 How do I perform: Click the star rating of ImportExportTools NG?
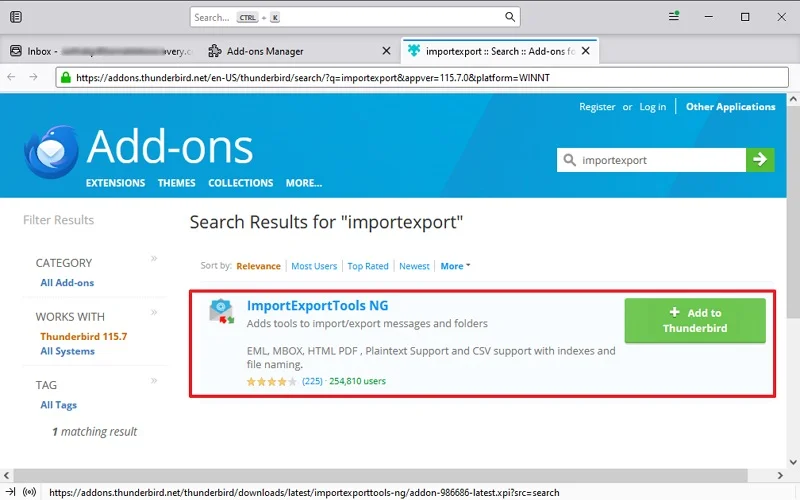pyautogui.click(x=271, y=382)
